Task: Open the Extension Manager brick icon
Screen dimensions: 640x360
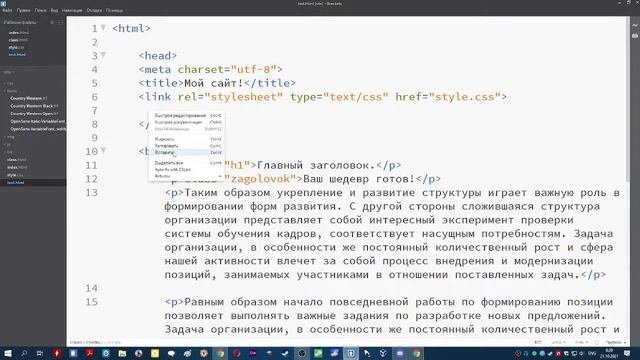Action: [x=635, y=36]
